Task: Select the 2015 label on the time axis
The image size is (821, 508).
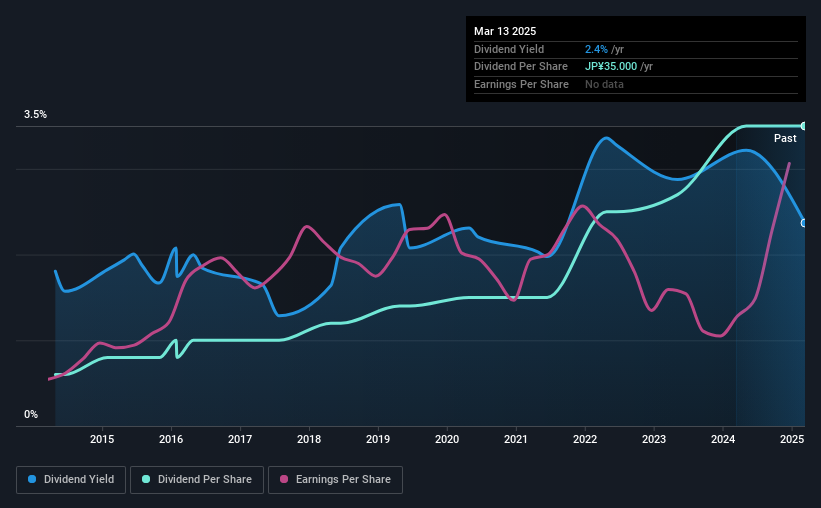Action: [102, 439]
